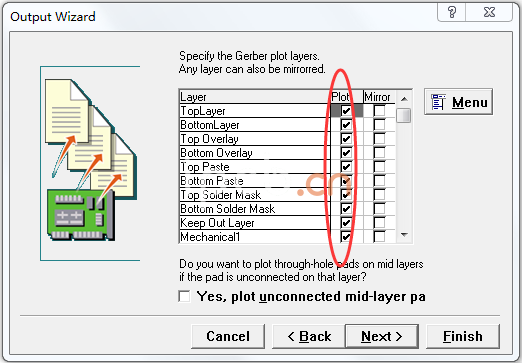The height and width of the screenshot is (363, 522).
Task: Toggle Plot checkbox for Bottom Paste
Action: 346,181
